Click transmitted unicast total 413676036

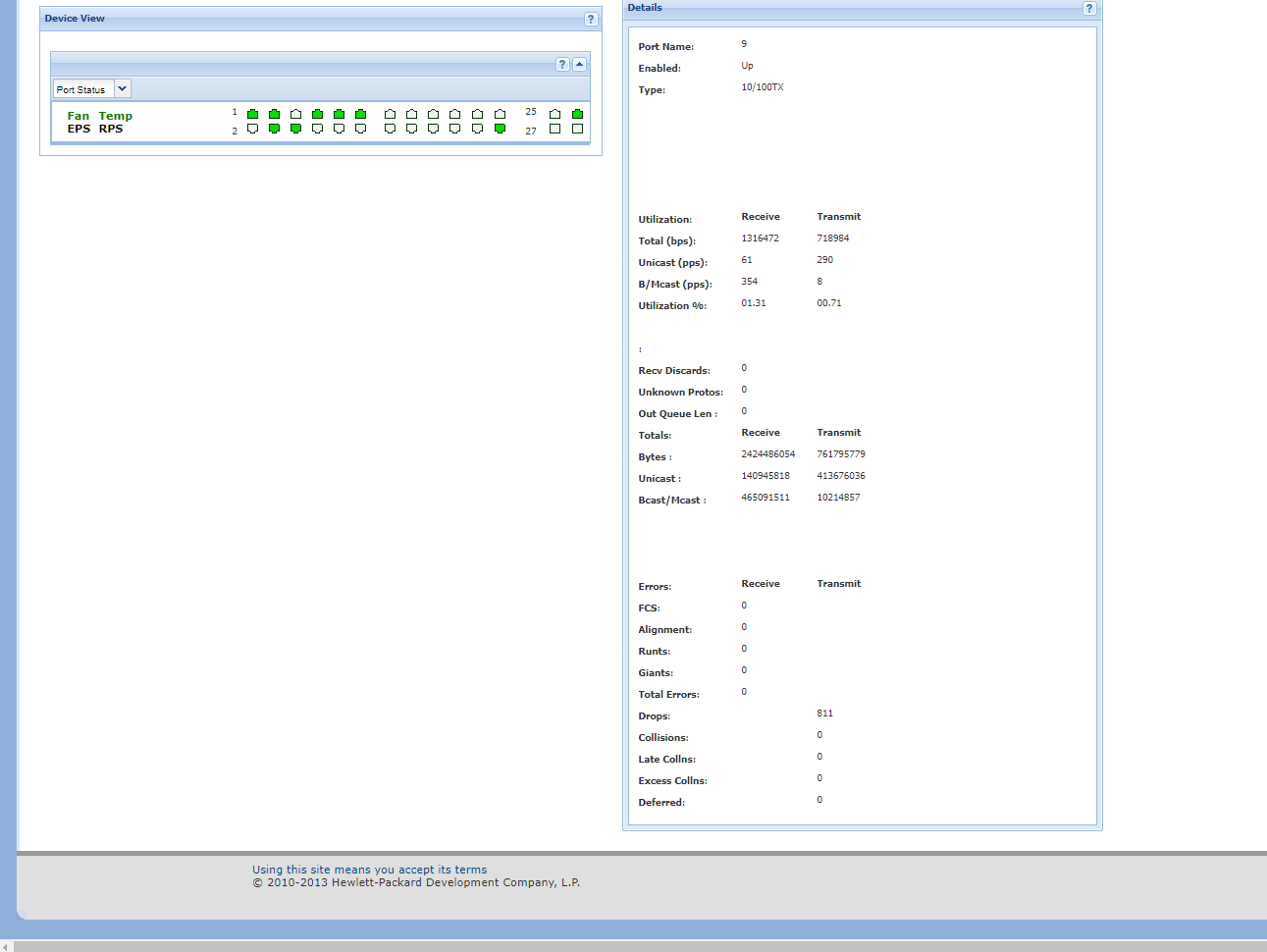coord(841,476)
